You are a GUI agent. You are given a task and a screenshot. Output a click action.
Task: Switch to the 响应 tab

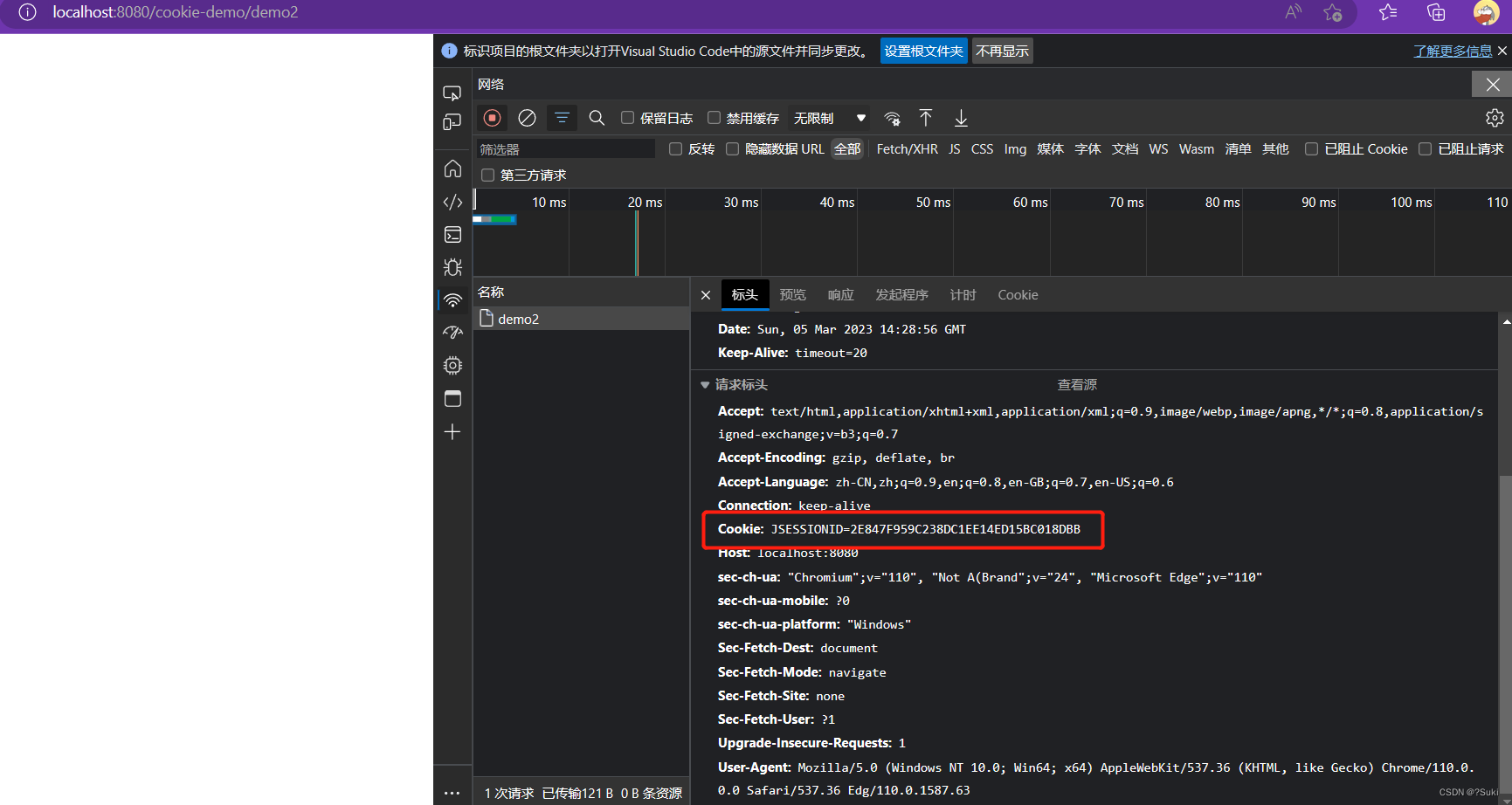click(x=840, y=295)
